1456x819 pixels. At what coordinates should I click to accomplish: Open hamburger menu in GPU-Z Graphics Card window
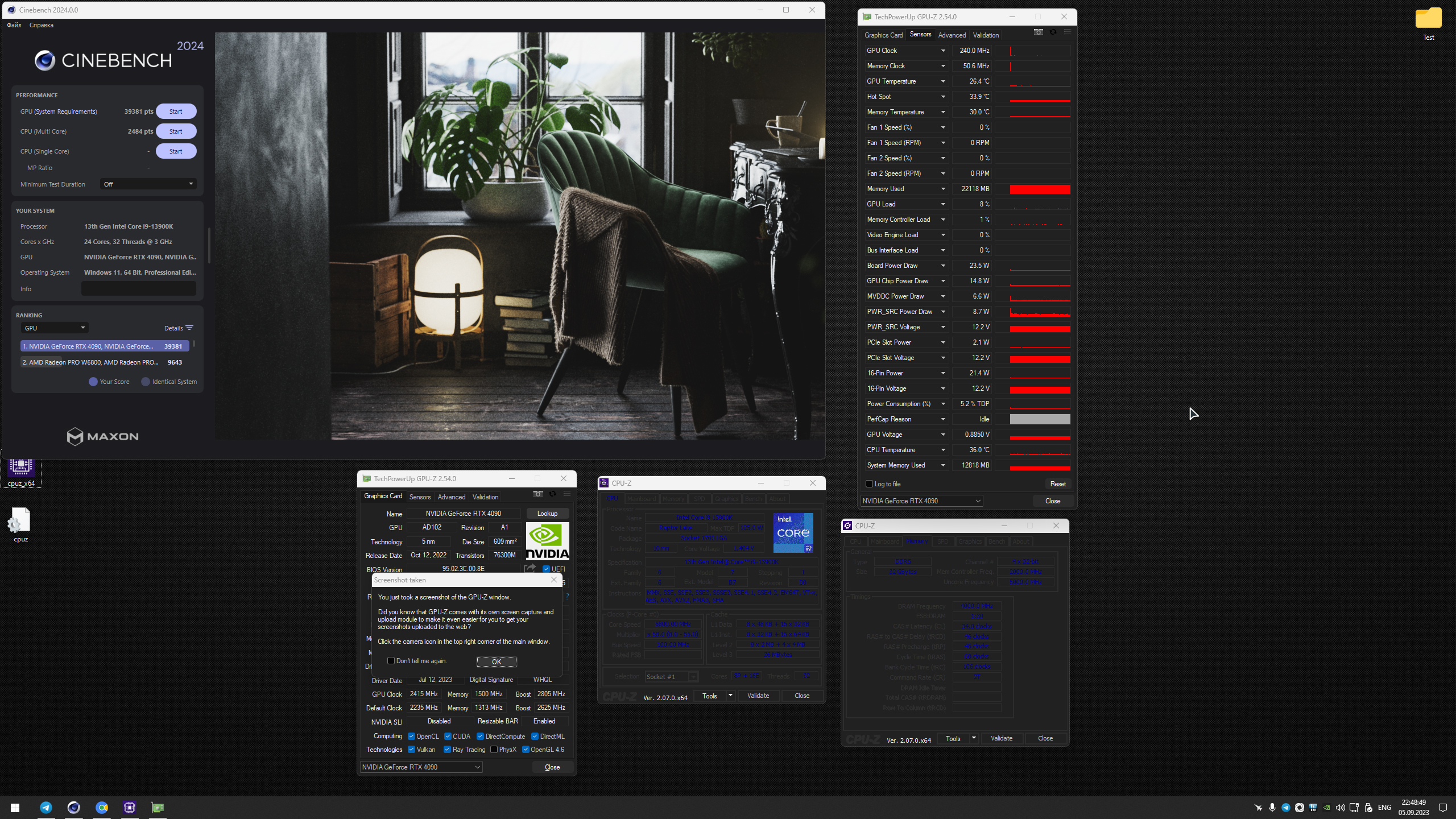(566, 494)
